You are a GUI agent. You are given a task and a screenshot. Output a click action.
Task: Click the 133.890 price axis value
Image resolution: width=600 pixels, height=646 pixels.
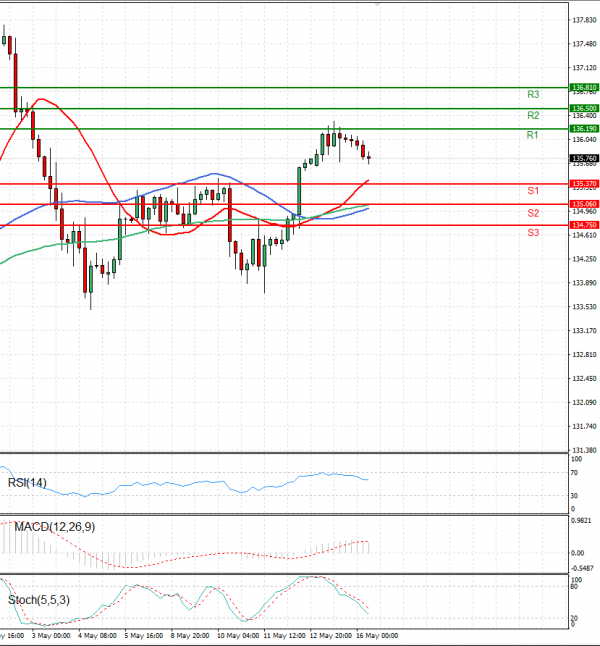(584, 283)
